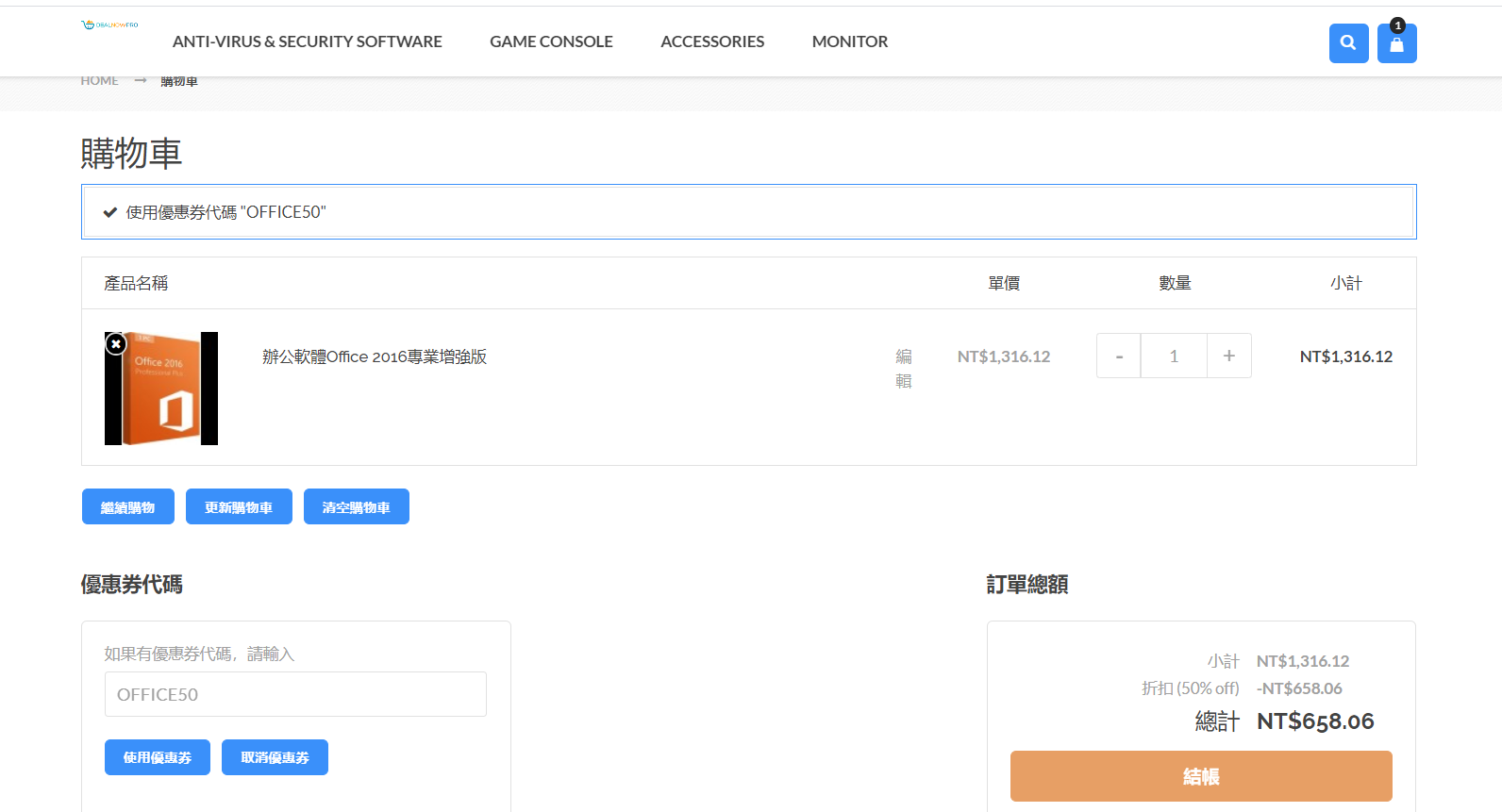1502x812 pixels.
Task: Open Anti-Virus & Security Software menu
Action: tap(307, 41)
